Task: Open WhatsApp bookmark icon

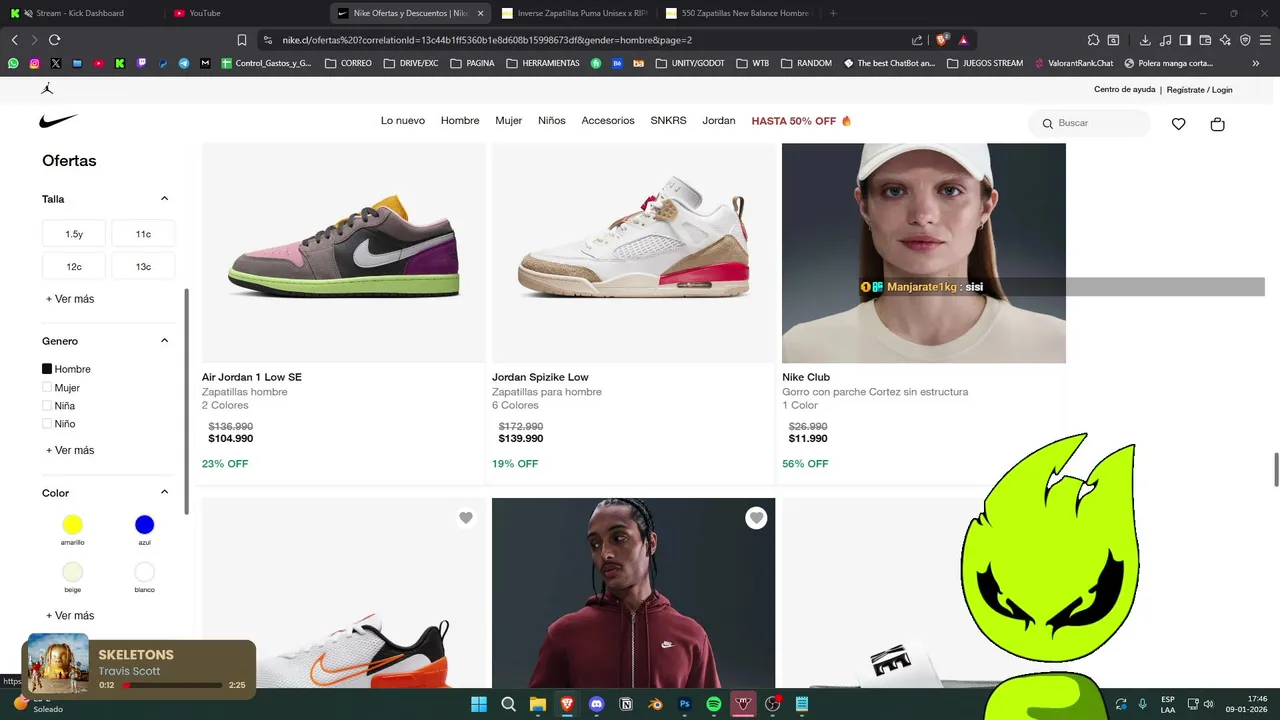Action: click(13, 63)
